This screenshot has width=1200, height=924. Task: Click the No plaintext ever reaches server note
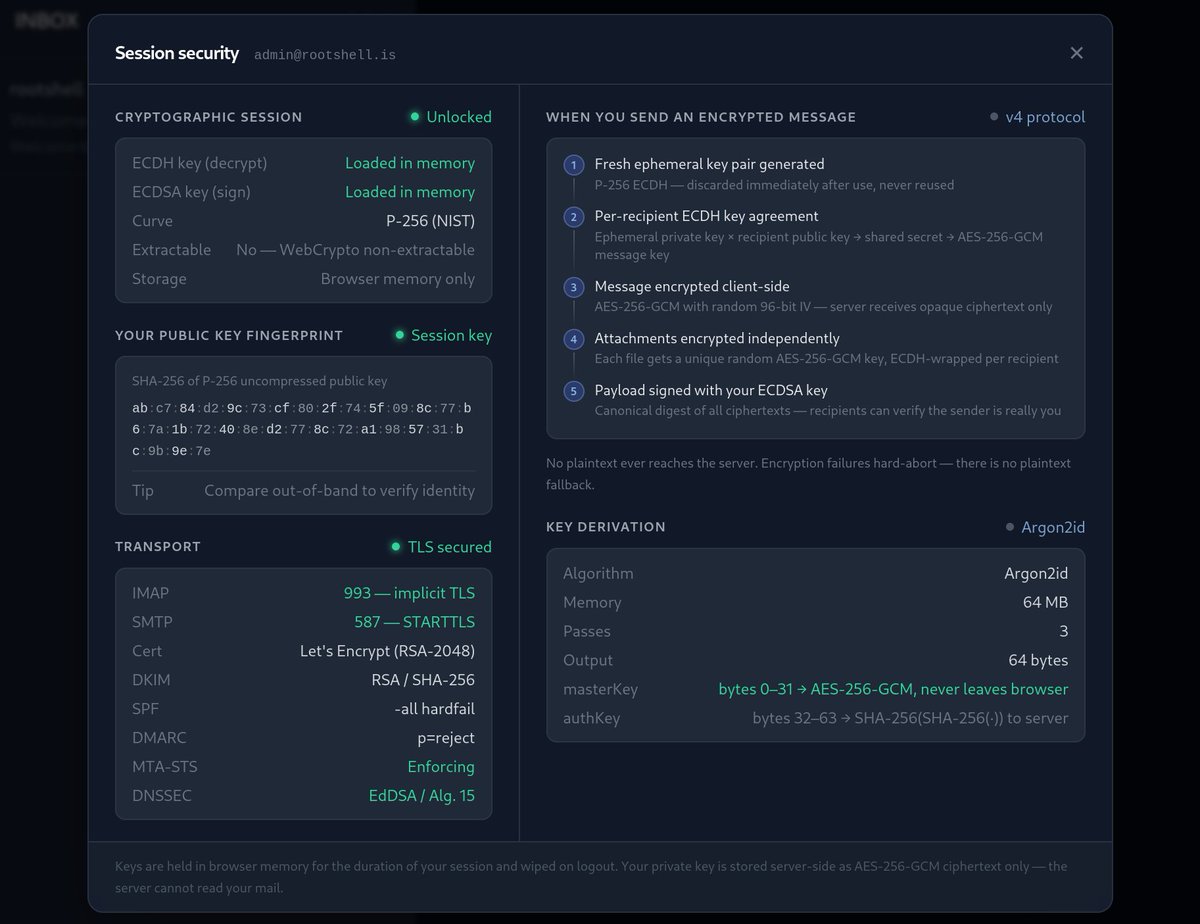[808, 474]
